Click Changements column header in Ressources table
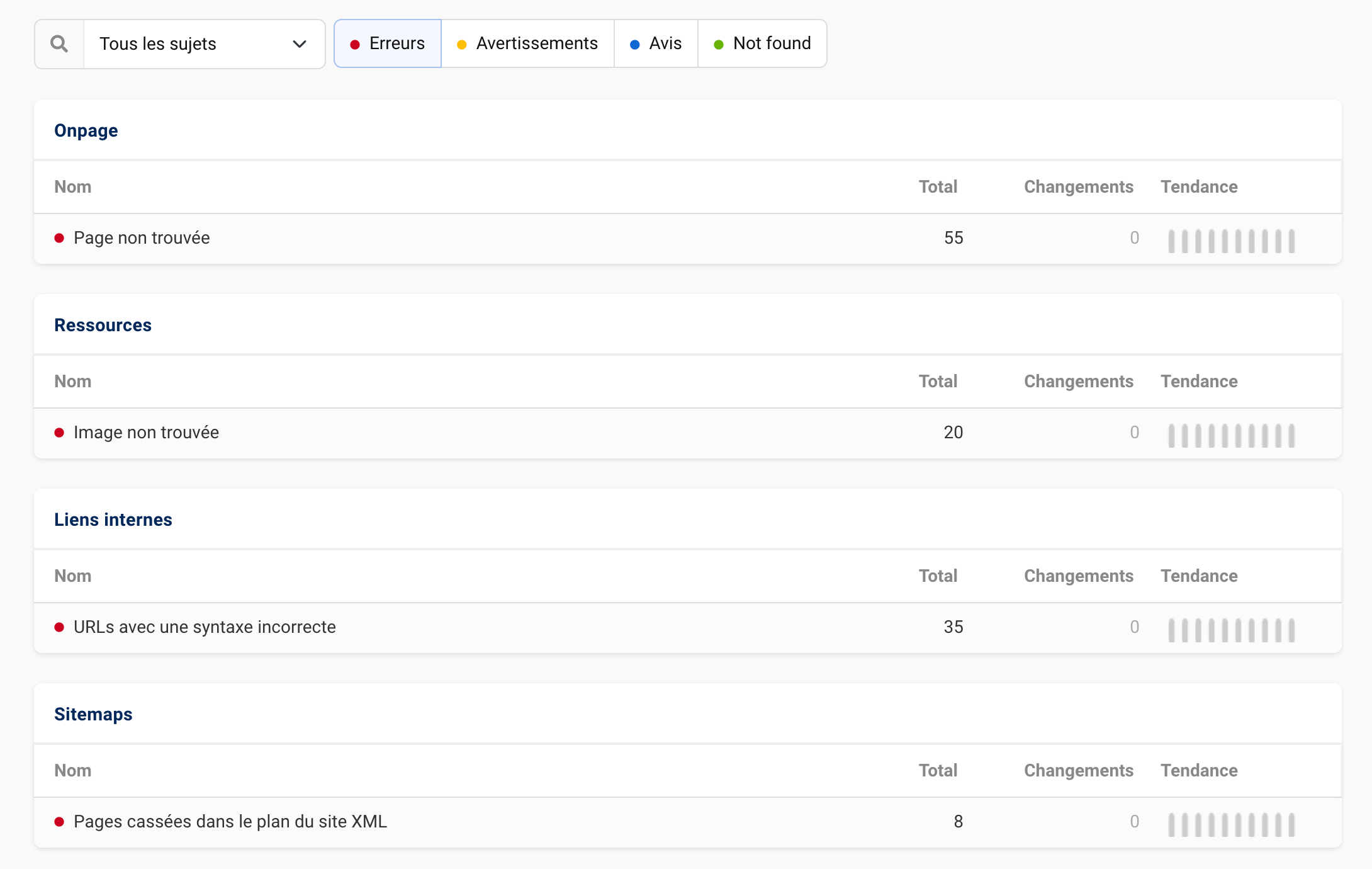The width and height of the screenshot is (1372, 869). click(1079, 382)
